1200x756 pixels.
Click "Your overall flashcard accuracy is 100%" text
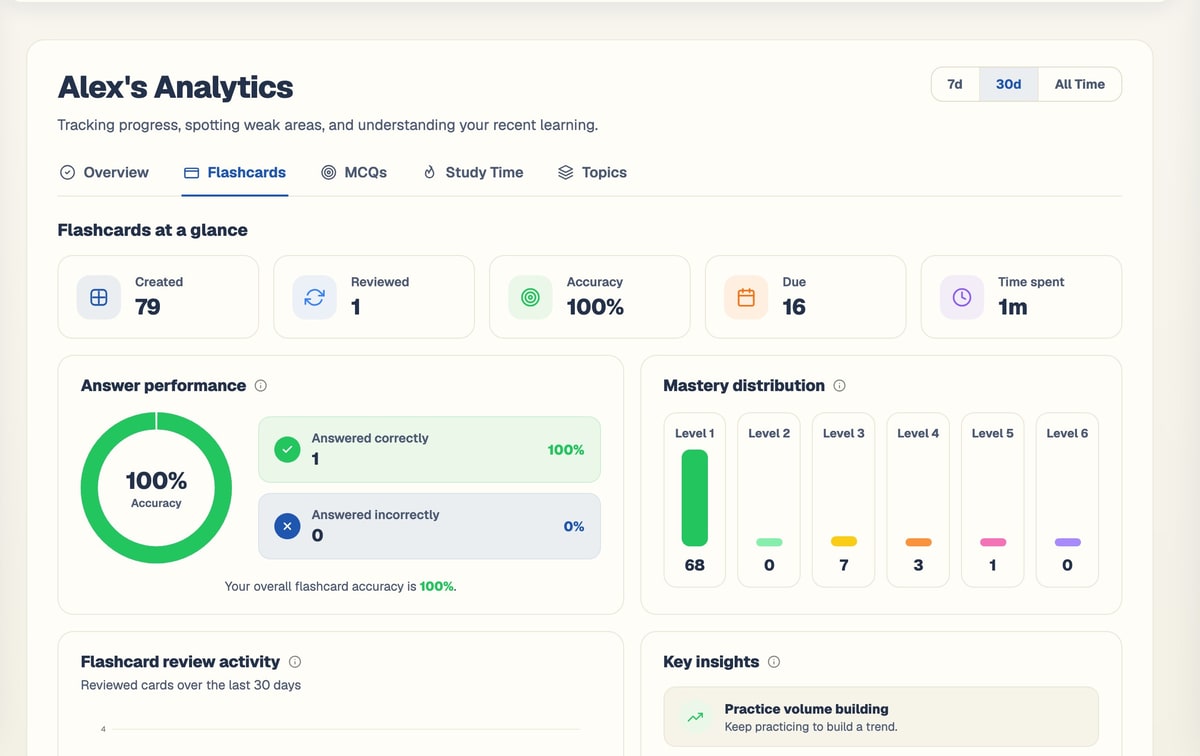click(x=341, y=587)
